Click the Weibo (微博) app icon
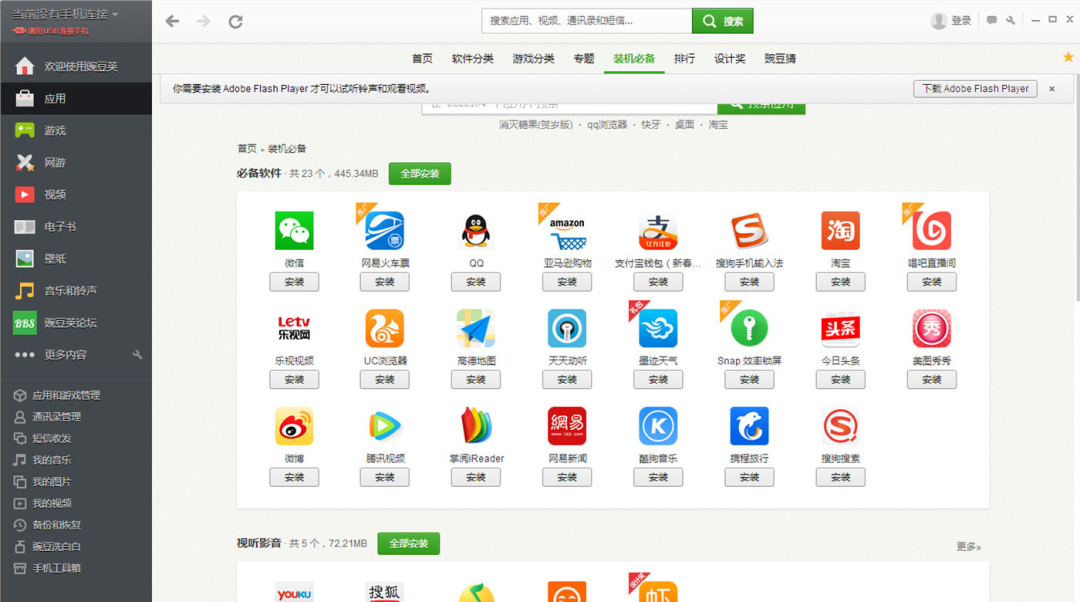The height and width of the screenshot is (602, 1080). click(x=294, y=426)
